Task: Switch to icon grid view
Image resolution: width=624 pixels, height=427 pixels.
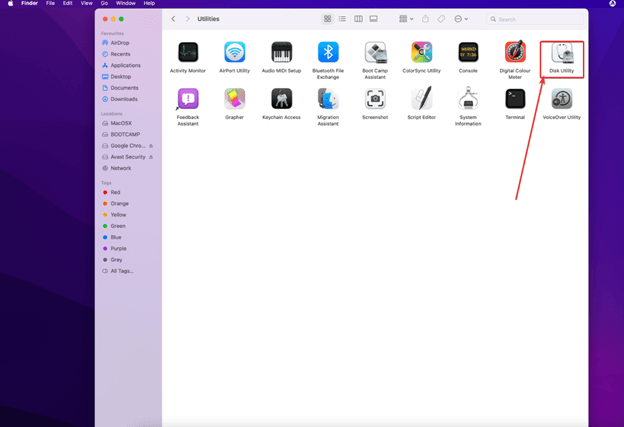Action: coord(328,19)
